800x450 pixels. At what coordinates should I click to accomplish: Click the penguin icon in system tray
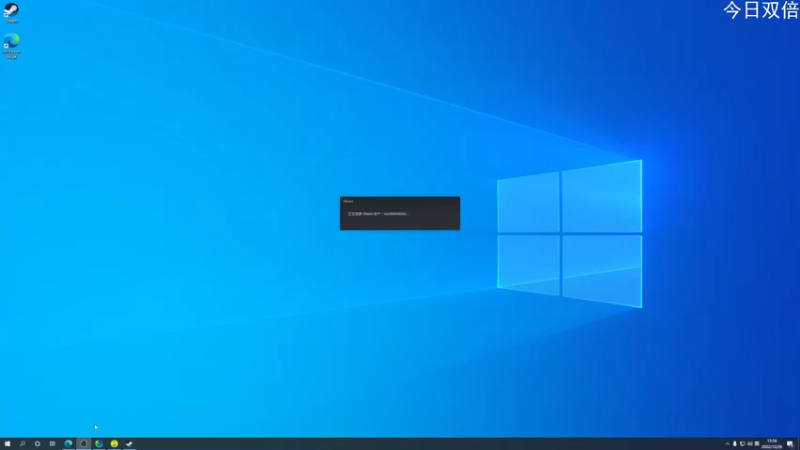point(735,444)
